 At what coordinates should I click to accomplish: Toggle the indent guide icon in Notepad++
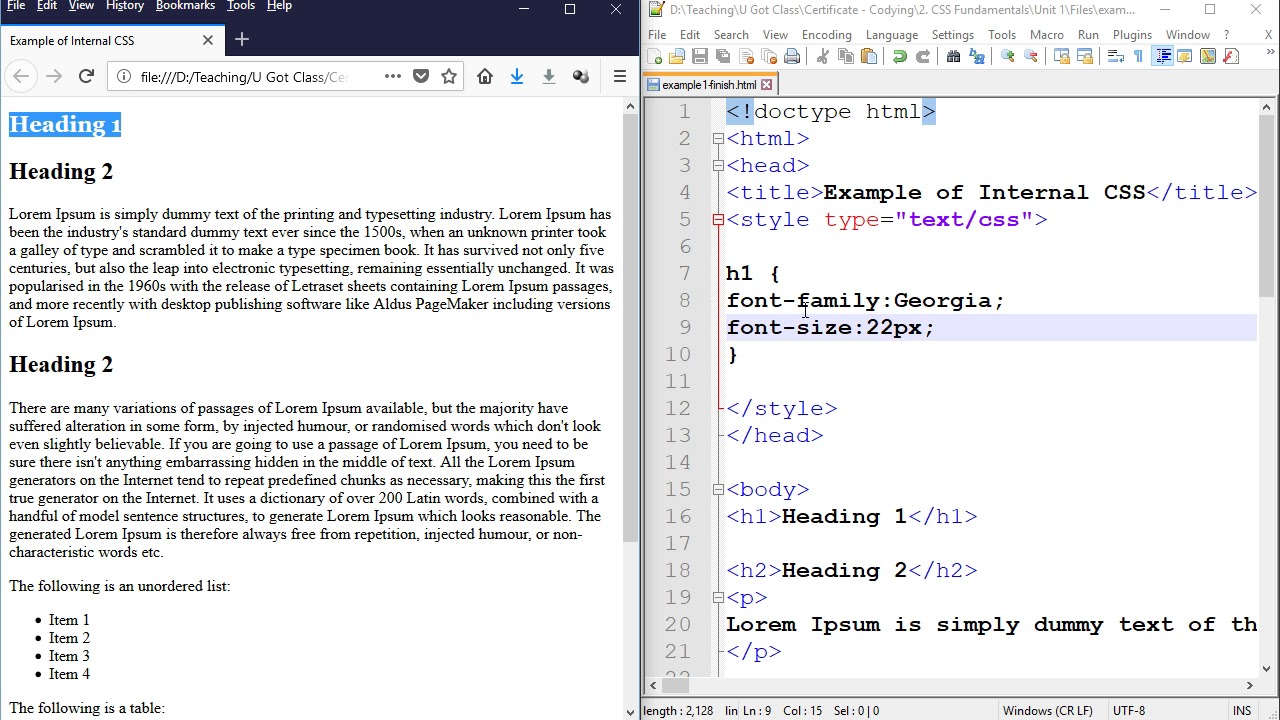click(1163, 57)
